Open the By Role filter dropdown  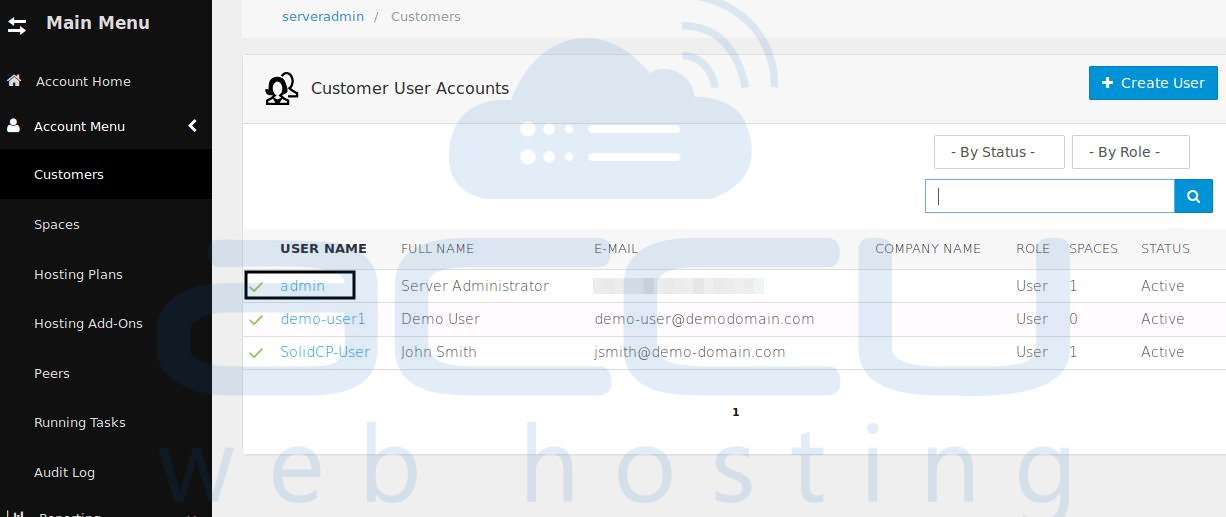pos(1130,152)
